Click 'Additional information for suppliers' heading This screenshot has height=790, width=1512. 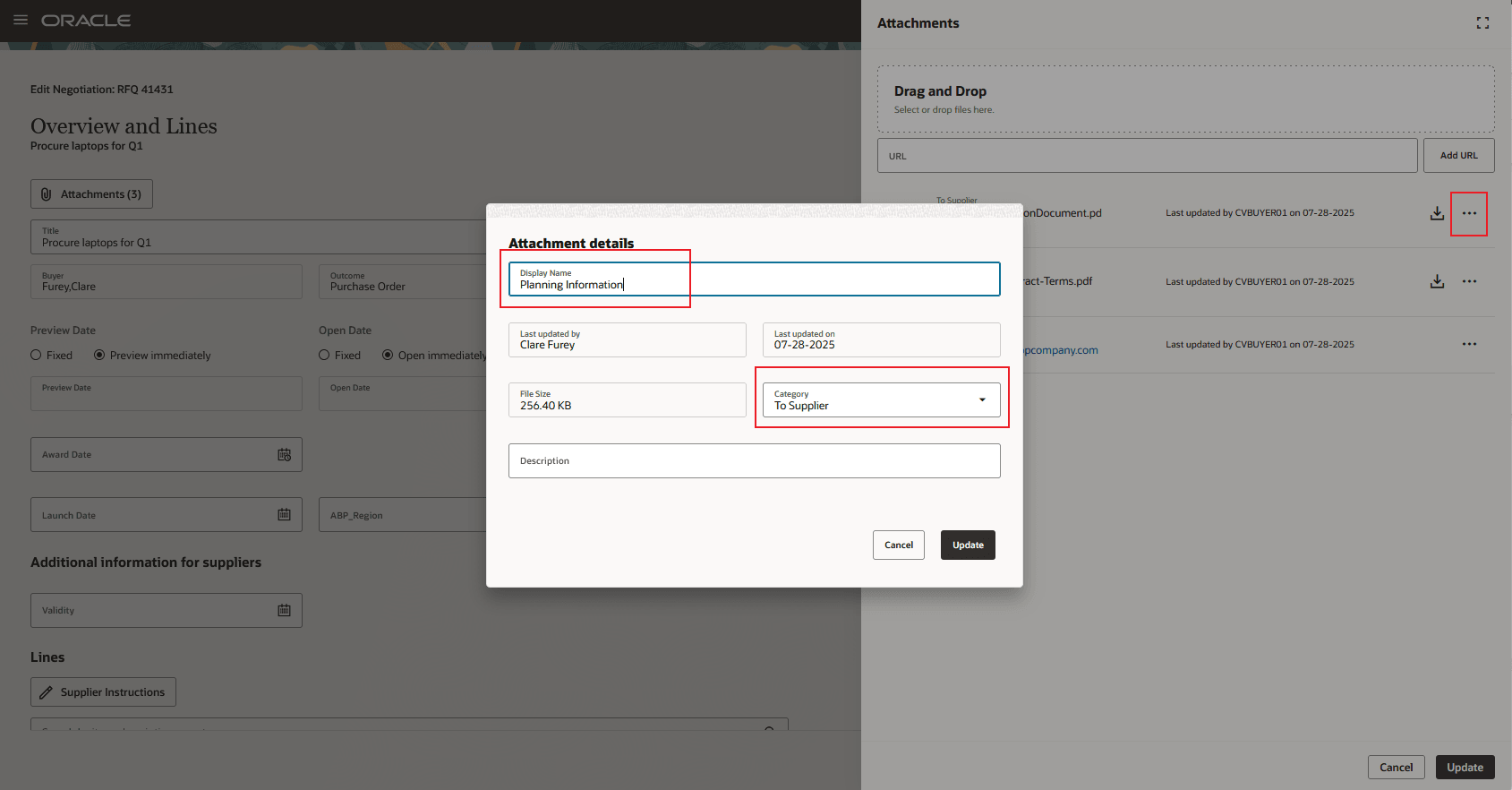click(x=146, y=562)
